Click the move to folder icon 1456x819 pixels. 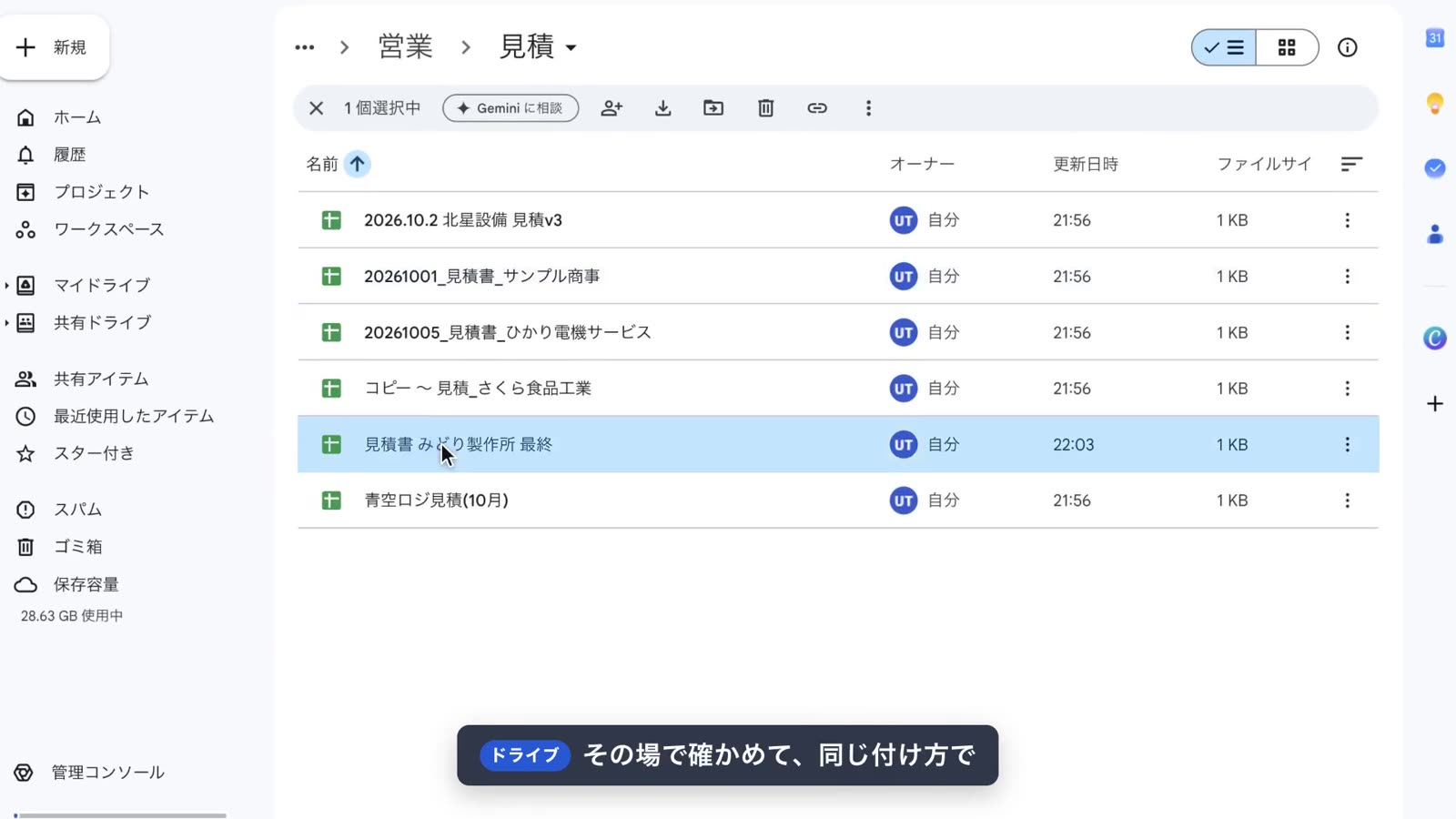713,108
